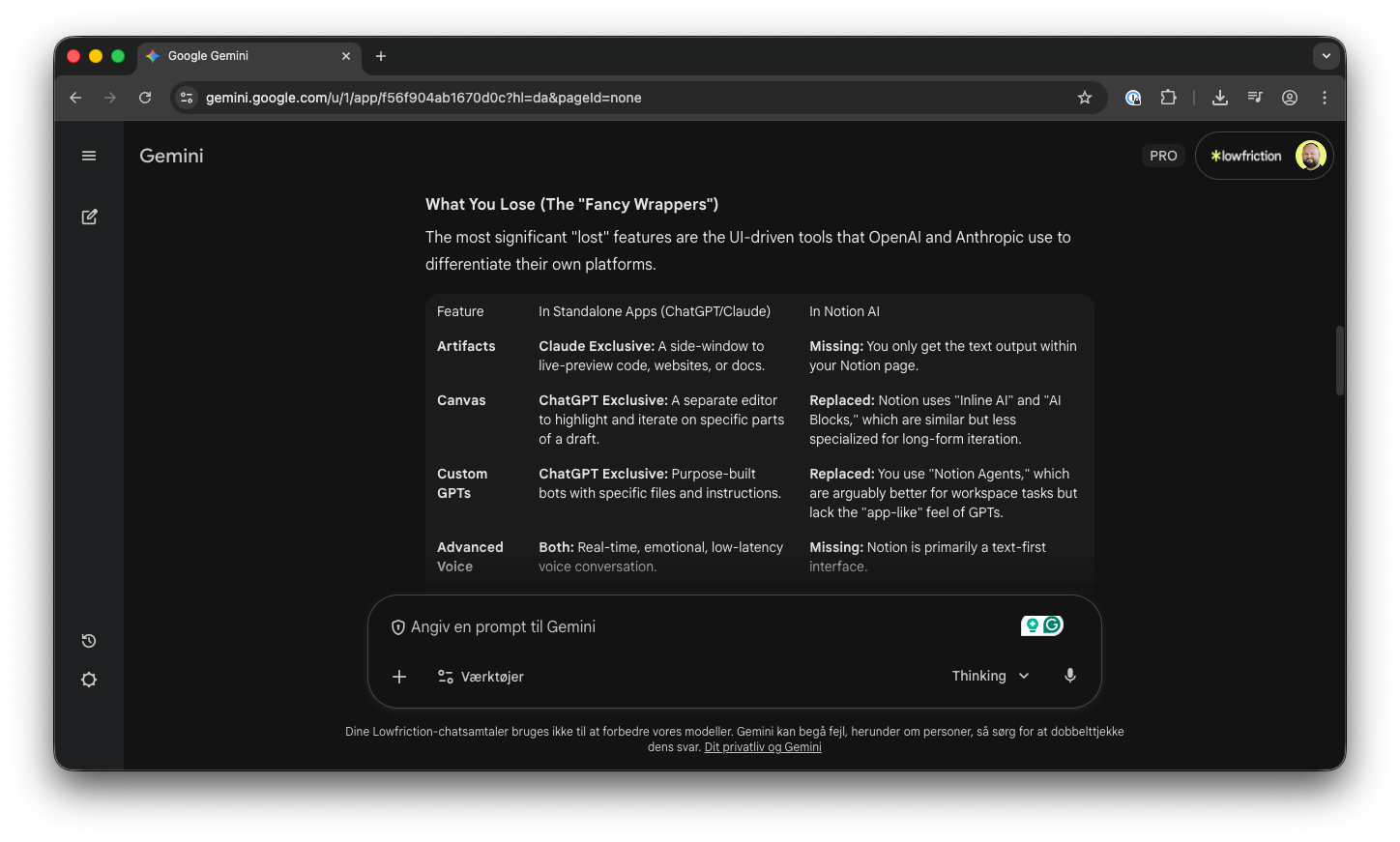
Task: Click the 'Feature' table column header
Action: [x=460, y=311]
